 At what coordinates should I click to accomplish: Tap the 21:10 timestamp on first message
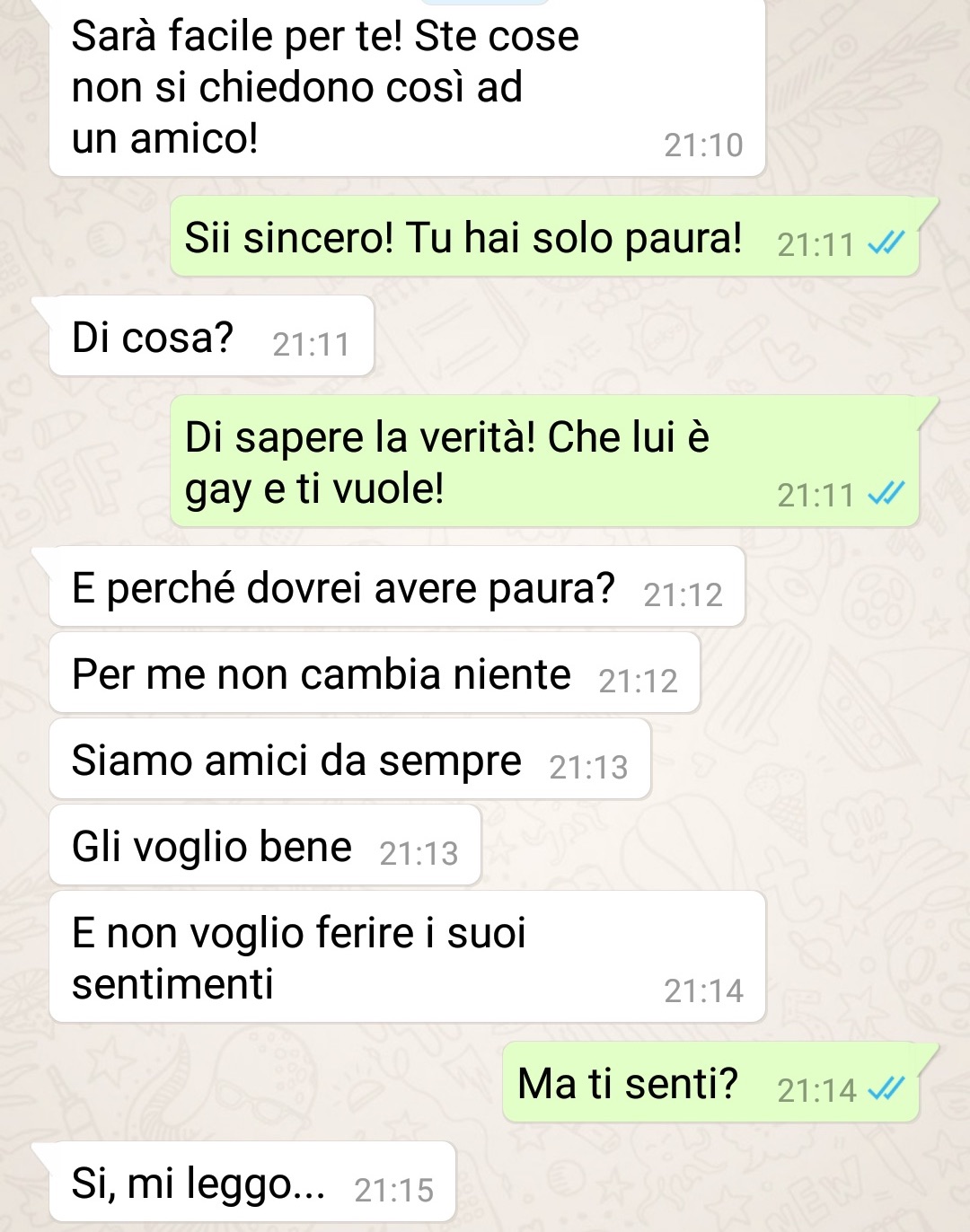(703, 145)
